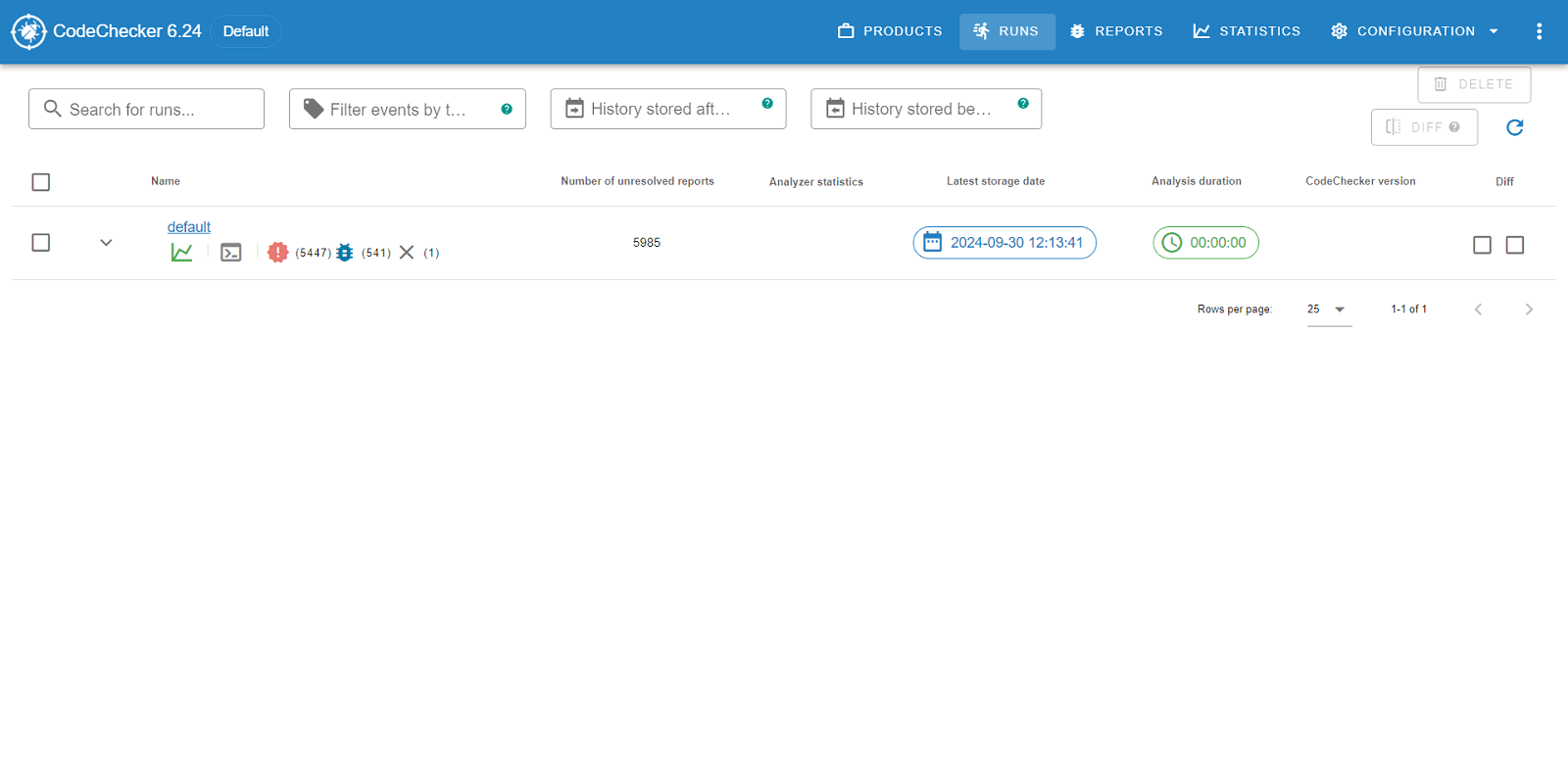The width and height of the screenshot is (1568, 763).
Task: Open the run statistics chart icon
Action: click(181, 253)
